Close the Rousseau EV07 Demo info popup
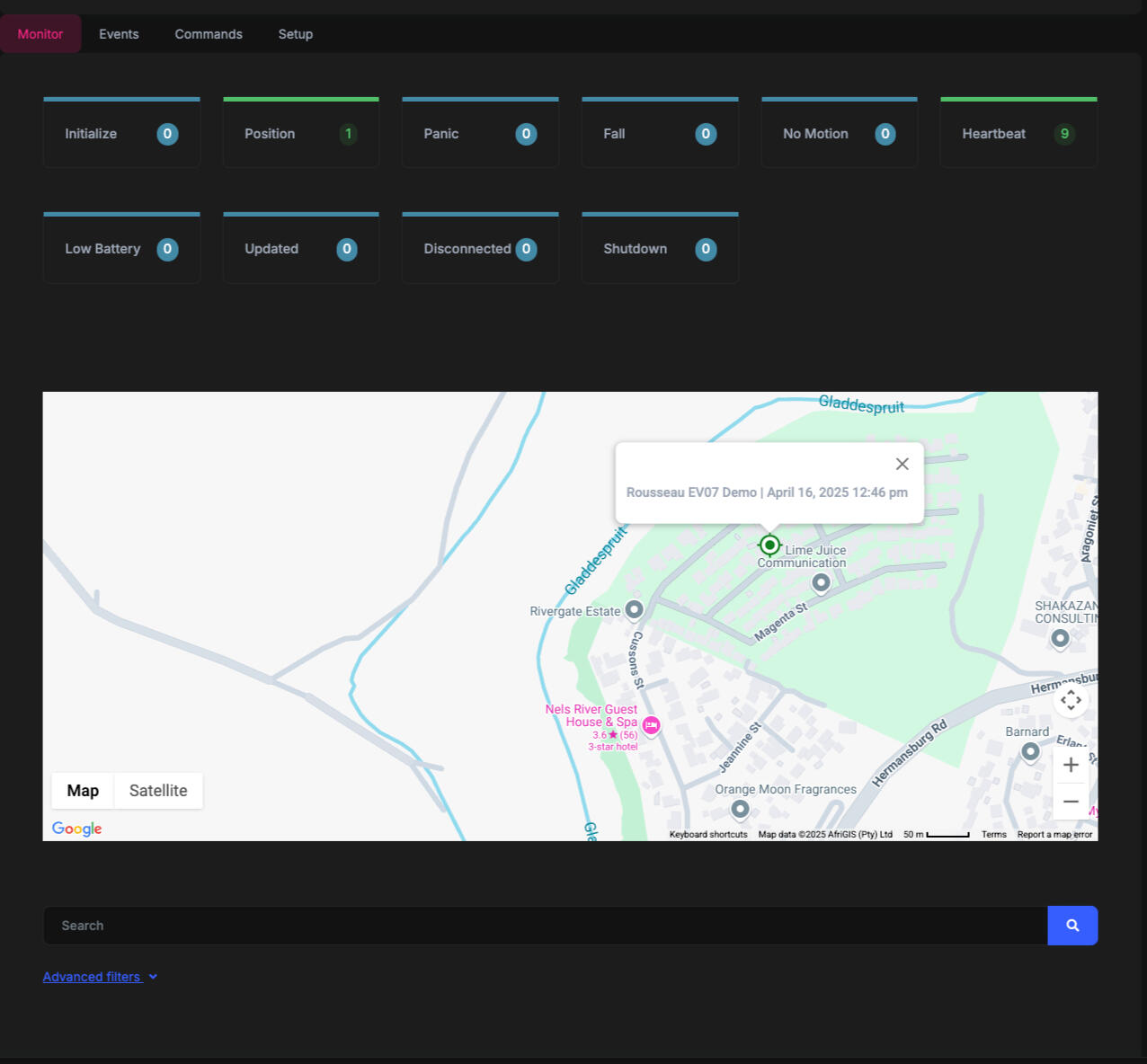Screen dimensions: 1147x1064 pyautogui.click(x=902, y=464)
